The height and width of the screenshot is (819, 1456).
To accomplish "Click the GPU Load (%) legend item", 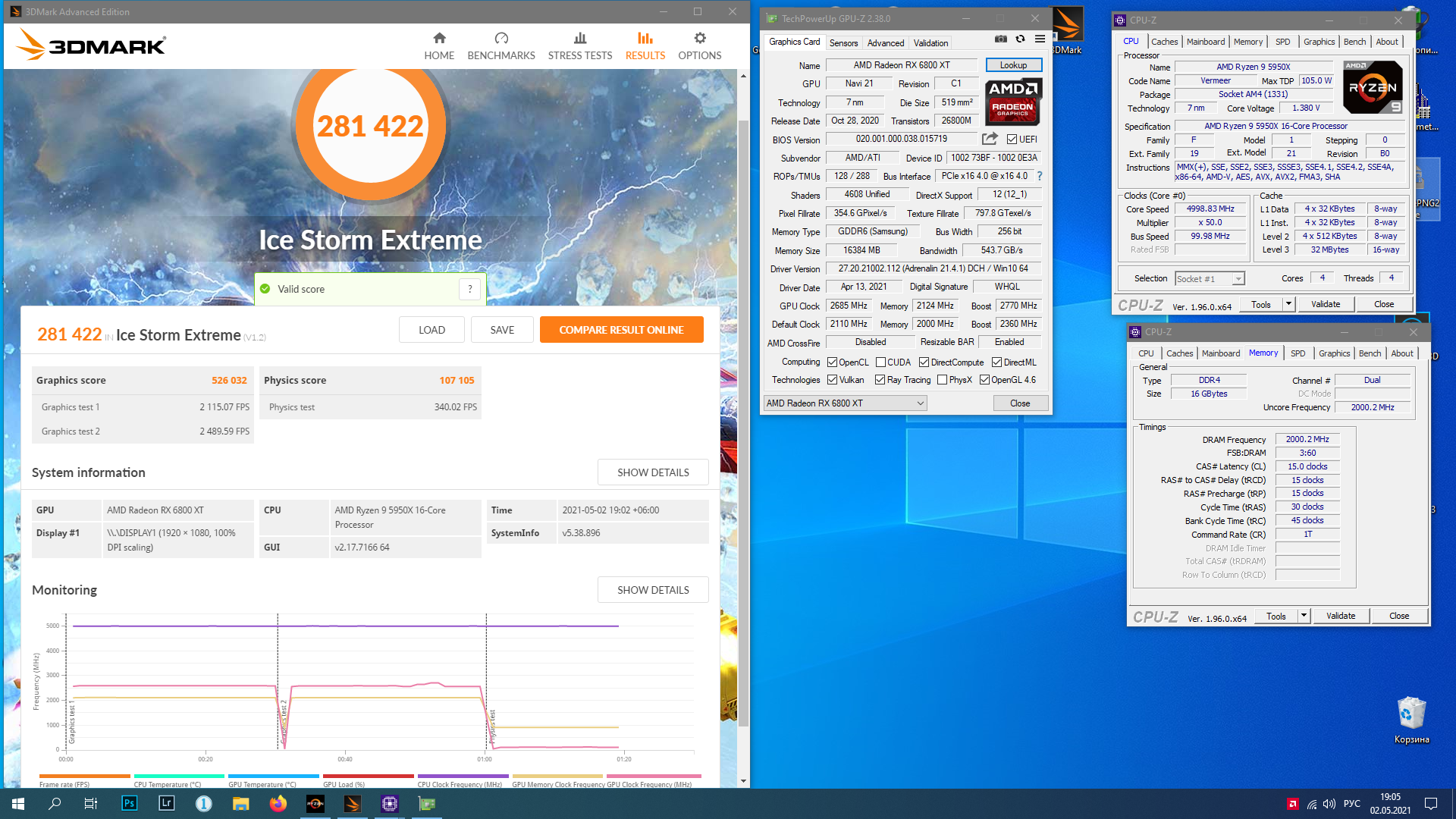I will 368,781.
